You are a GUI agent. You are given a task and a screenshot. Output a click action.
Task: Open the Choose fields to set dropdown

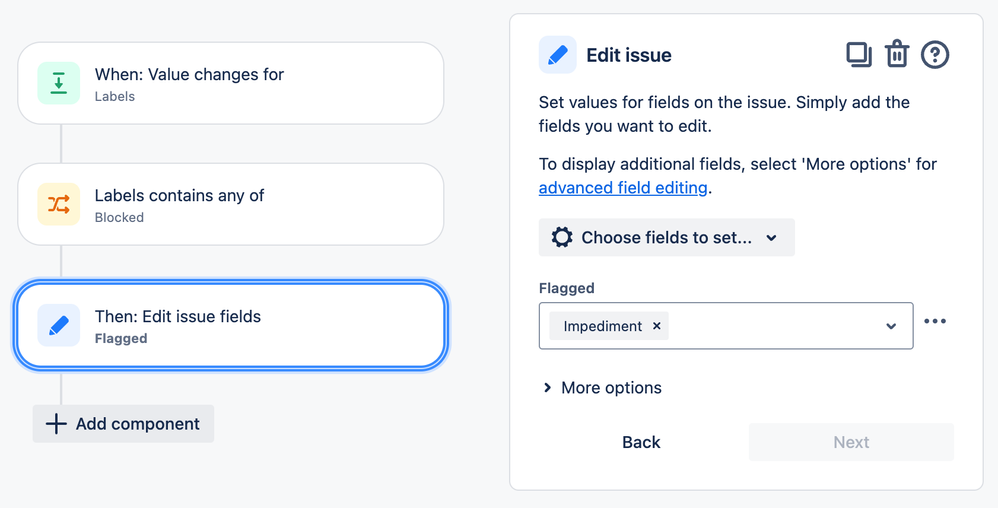(666, 238)
